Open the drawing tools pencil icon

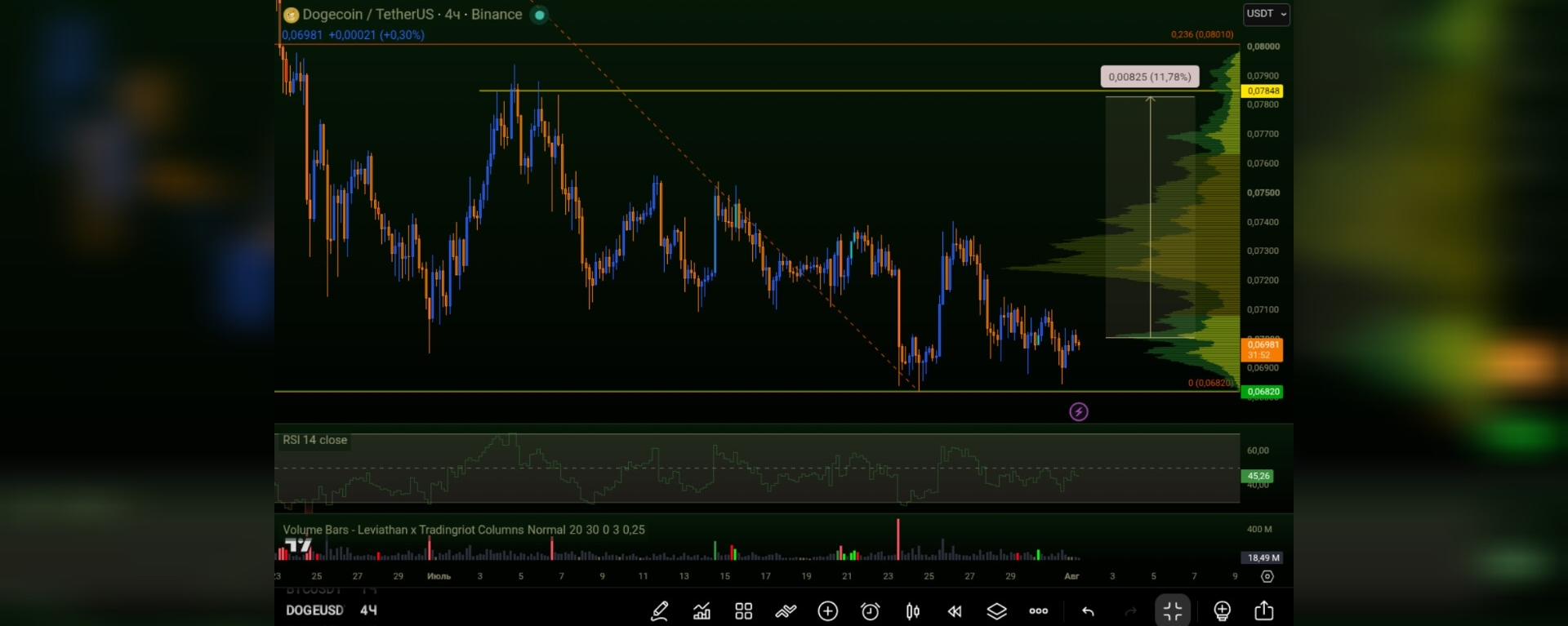pyautogui.click(x=660, y=610)
